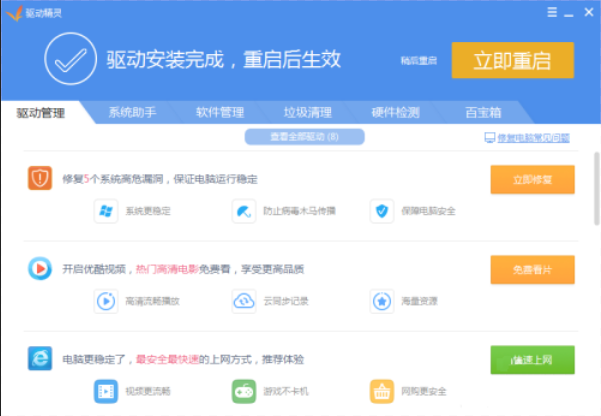Viewport: 601px width, 416px height.
Task: Click the 系统更稳定 label
Action: pos(148,211)
